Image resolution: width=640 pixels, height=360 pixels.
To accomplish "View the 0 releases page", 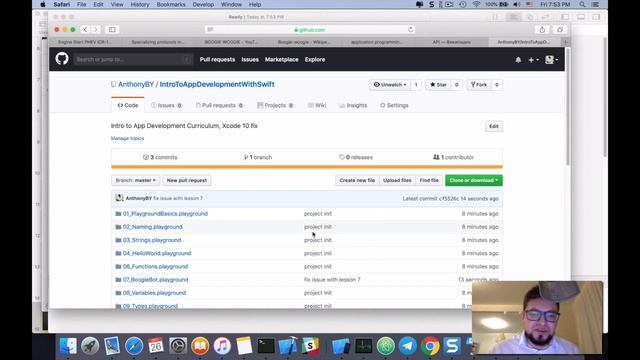I will pyautogui.click(x=356, y=157).
